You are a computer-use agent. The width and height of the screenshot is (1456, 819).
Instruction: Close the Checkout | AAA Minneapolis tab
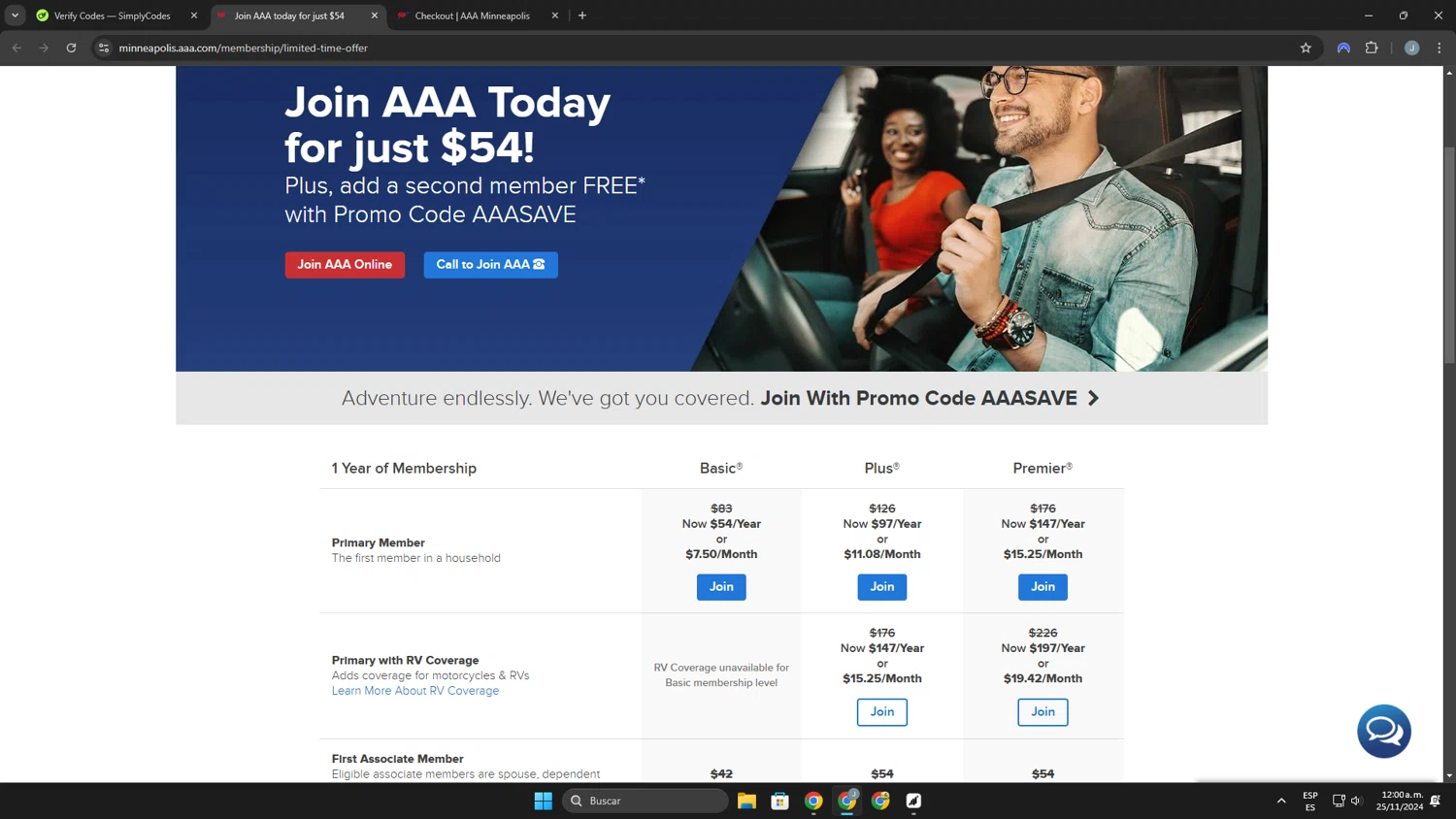(555, 16)
